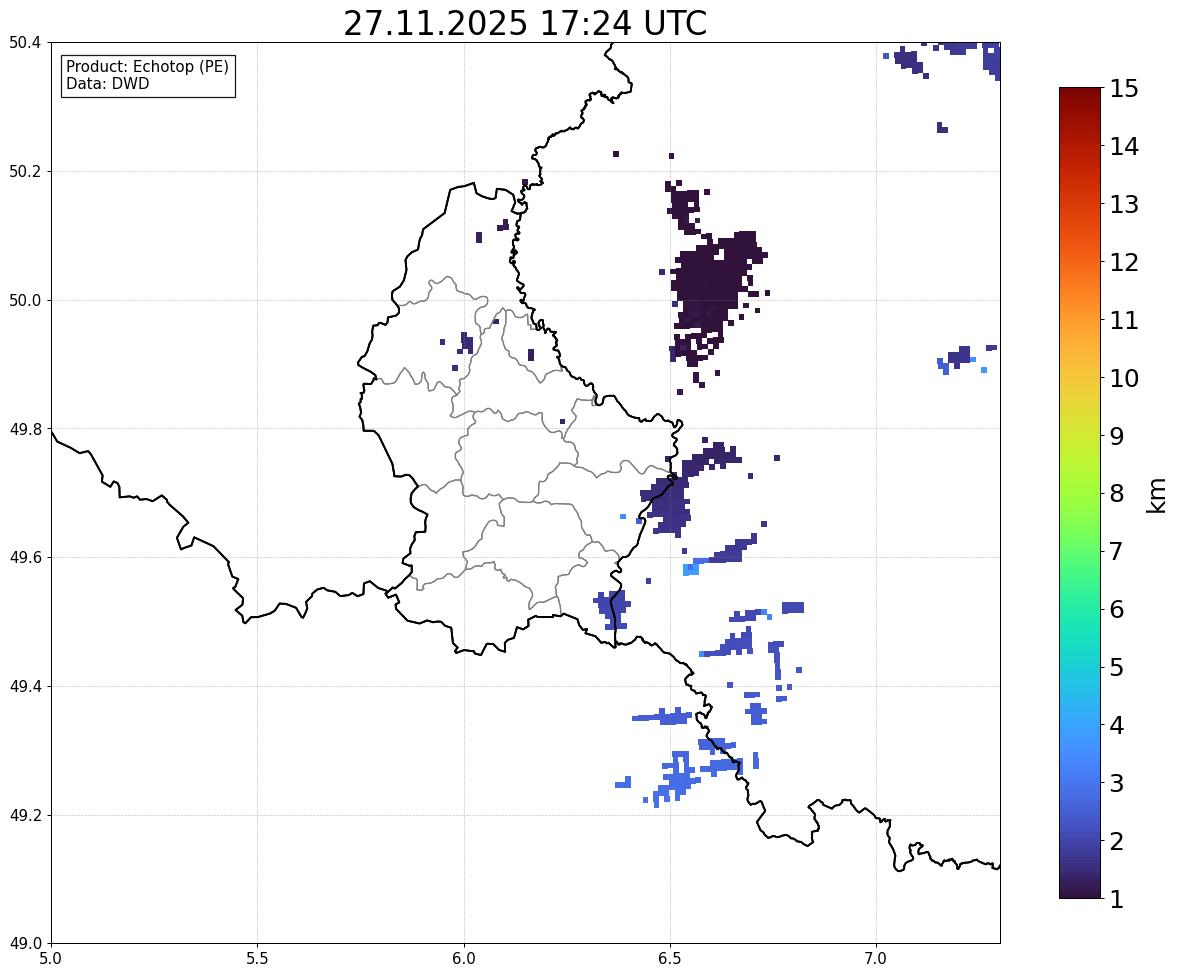Click the latitude axis label 49.8
Viewport: 1178px width, 976px height.
pos(25,429)
